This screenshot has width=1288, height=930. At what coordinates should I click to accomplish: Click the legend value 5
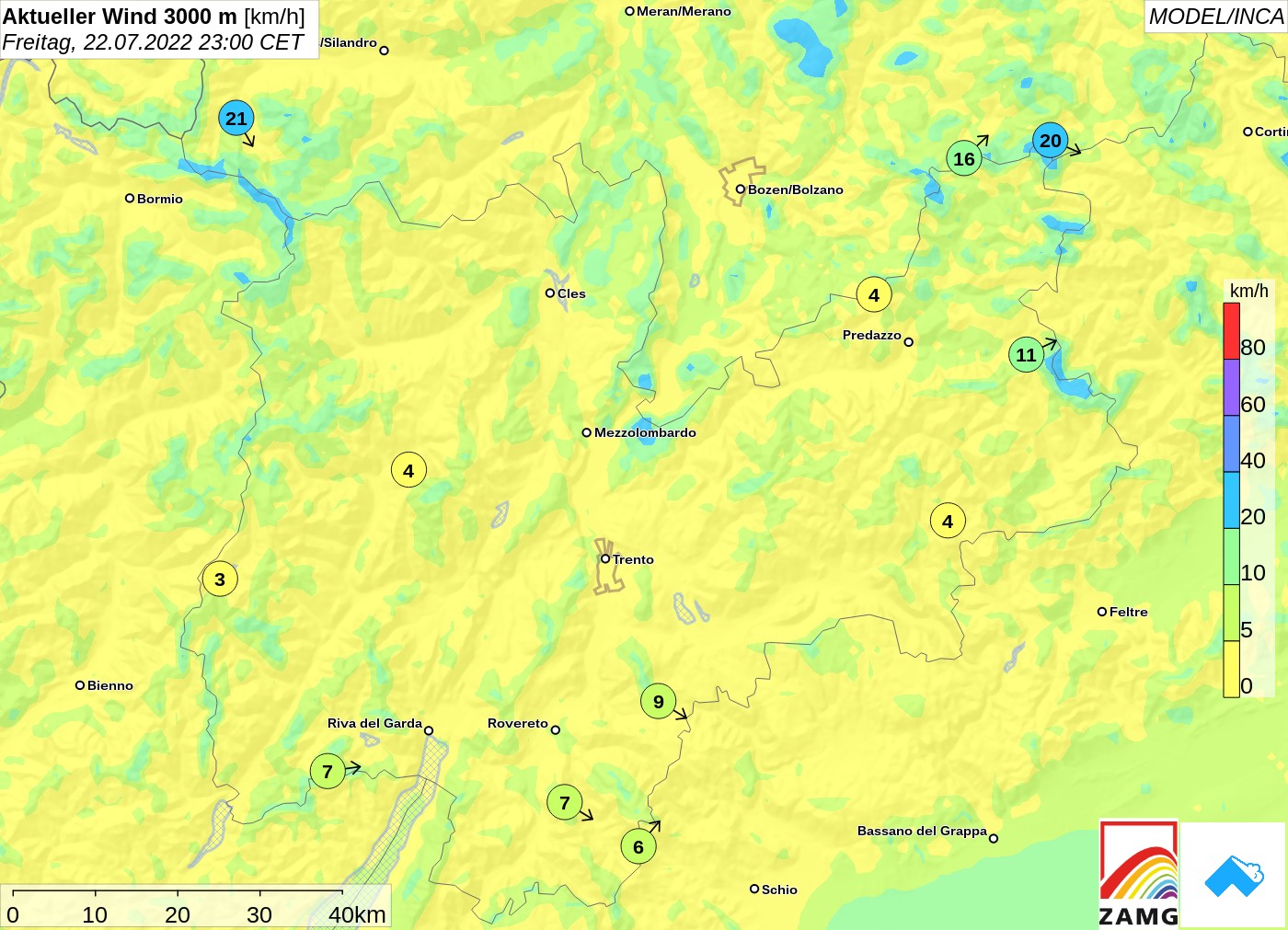pyautogui.click(x=1247, y=630)
